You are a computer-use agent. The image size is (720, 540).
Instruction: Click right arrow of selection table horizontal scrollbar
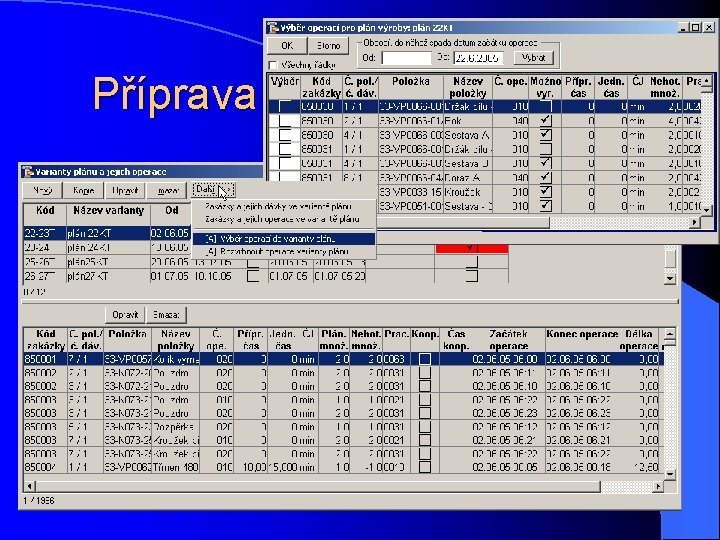click(695, 223)
